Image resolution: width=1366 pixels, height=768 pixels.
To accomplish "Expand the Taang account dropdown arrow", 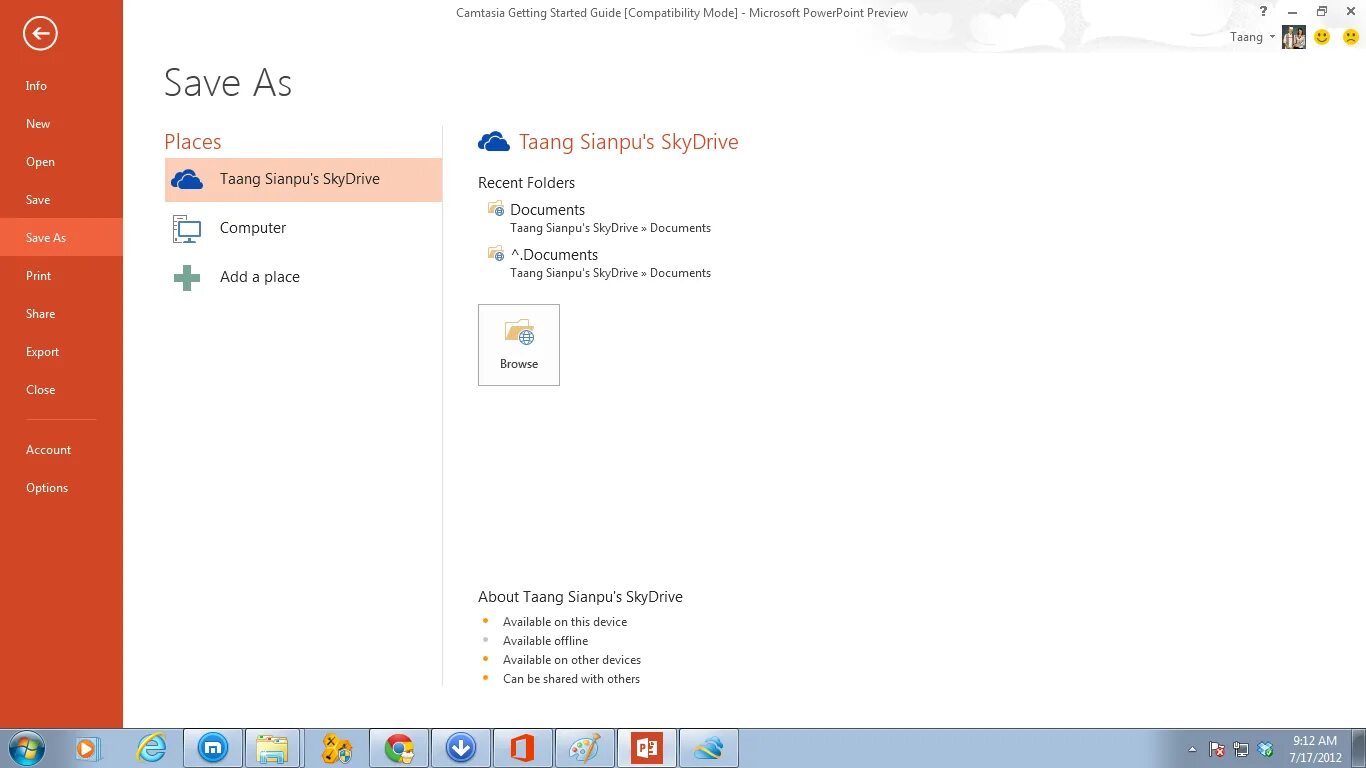I will point(1272,37).
